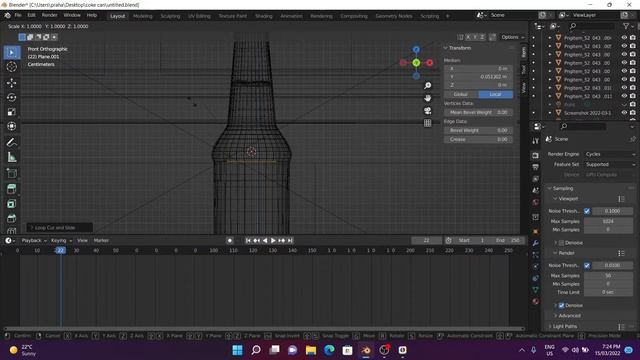Open the File menu

[x=18, y=15]
